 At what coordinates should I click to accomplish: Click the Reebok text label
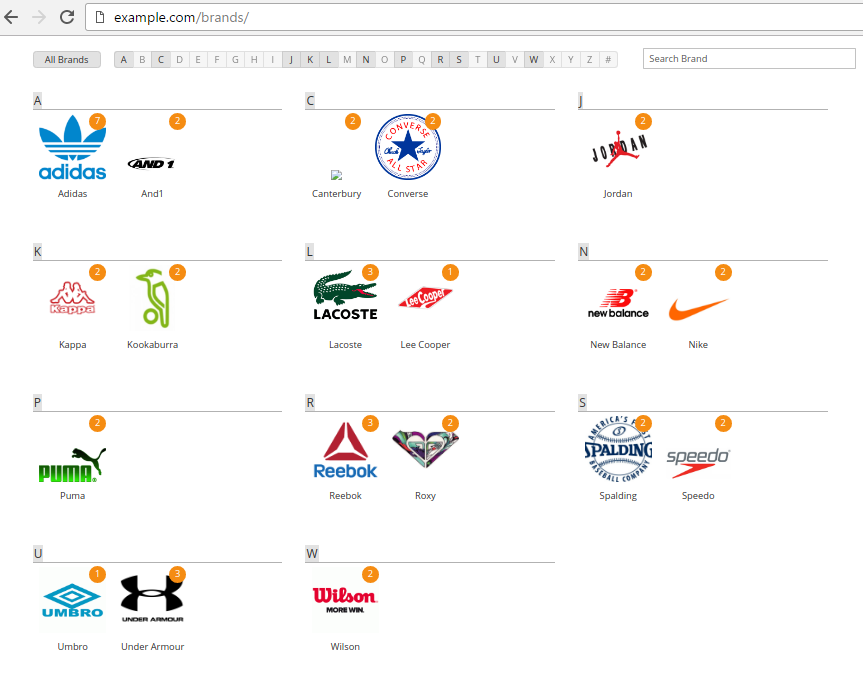(x=345, y=495)
